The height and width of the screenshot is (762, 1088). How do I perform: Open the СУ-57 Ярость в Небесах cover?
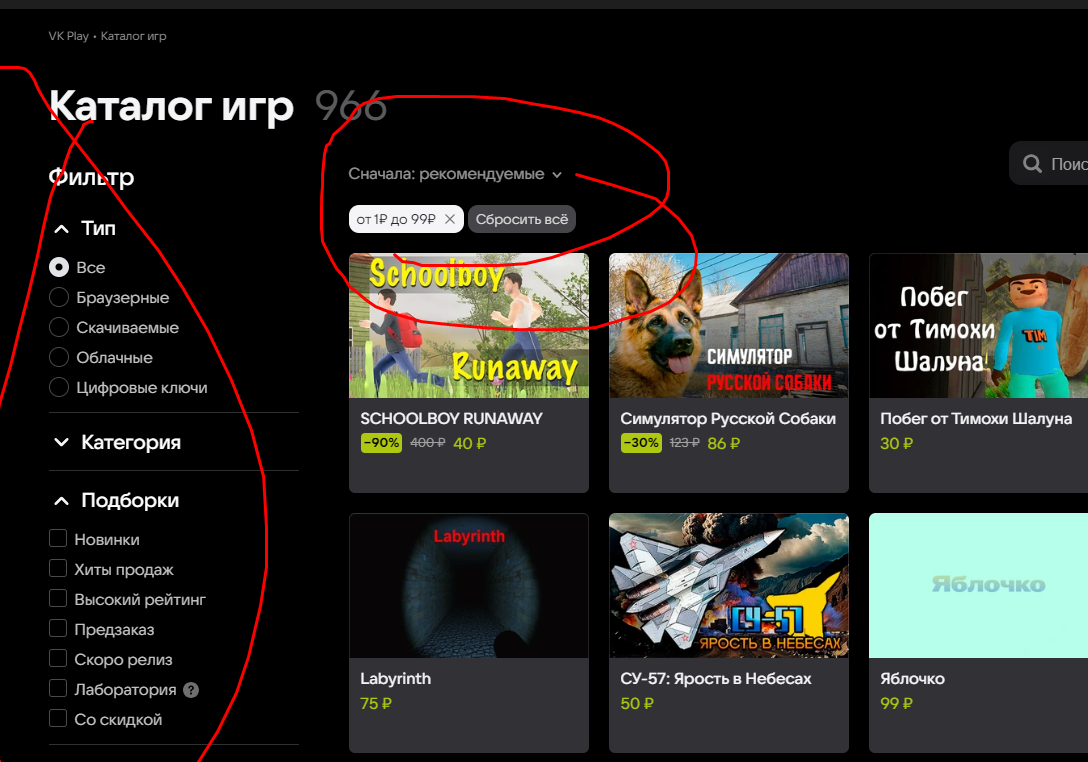click(x=729, y=586)
